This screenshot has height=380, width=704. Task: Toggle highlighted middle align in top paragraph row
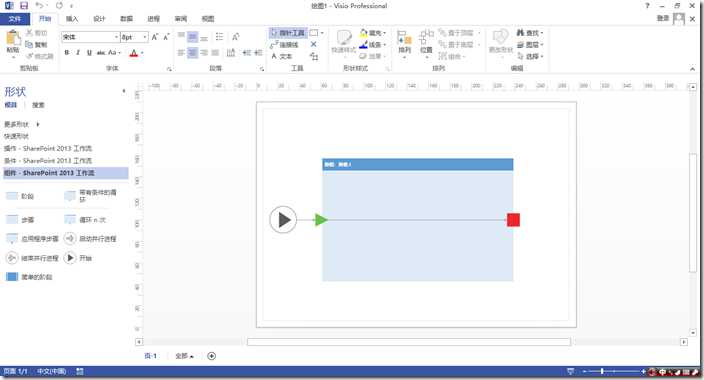click(192, 37)
